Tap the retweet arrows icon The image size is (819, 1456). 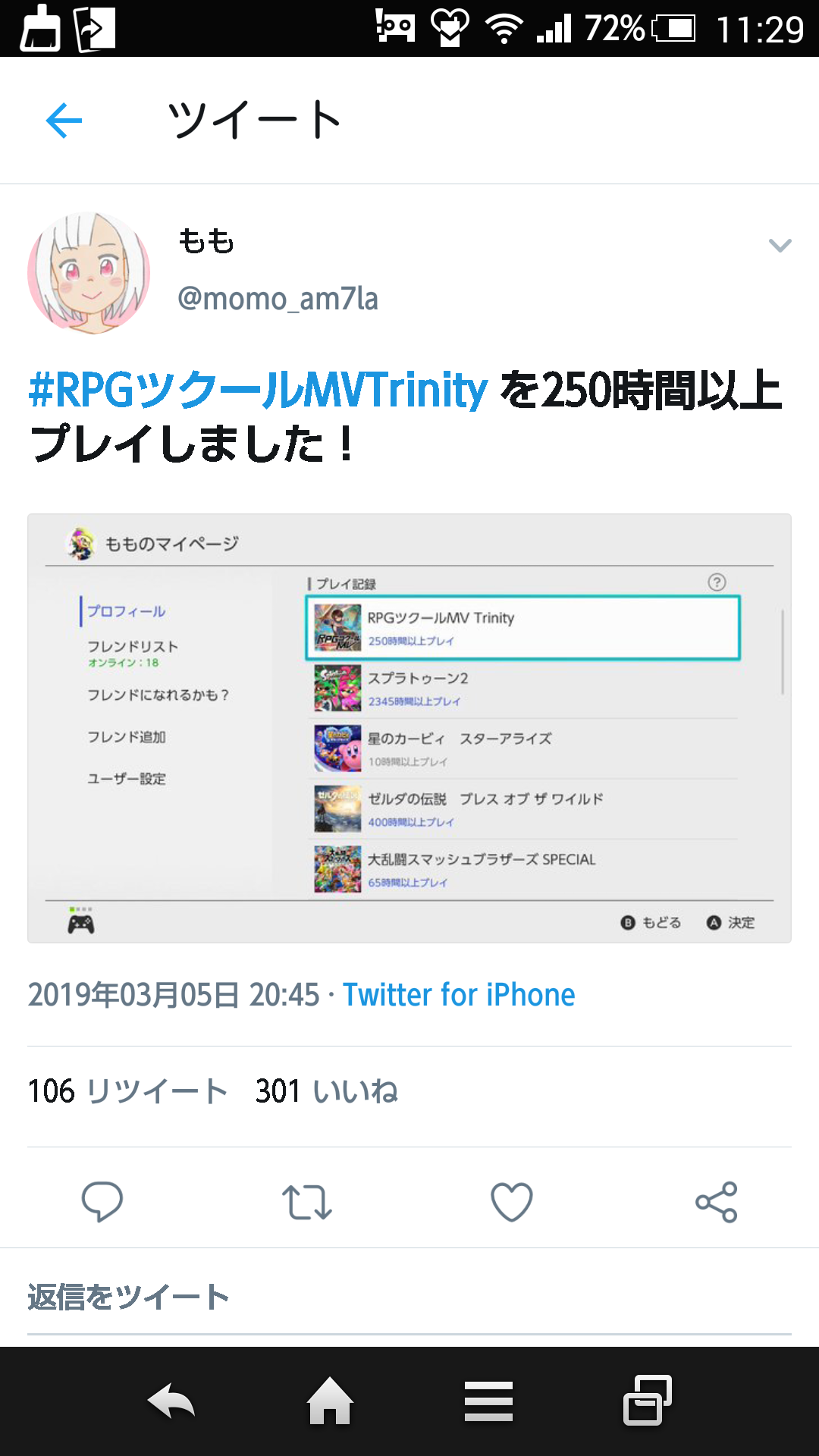click(x=307, y=1202)
